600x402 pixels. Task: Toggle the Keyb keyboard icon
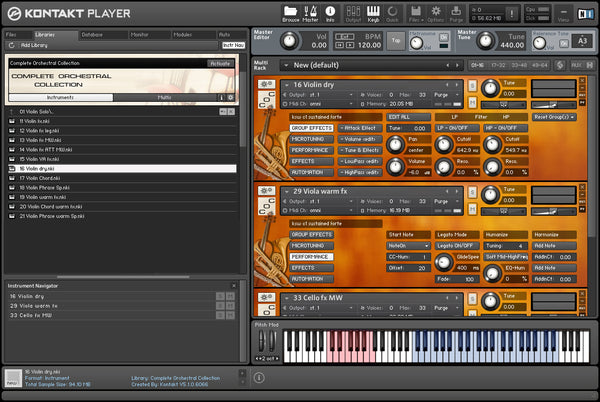(x=374, y=12)
